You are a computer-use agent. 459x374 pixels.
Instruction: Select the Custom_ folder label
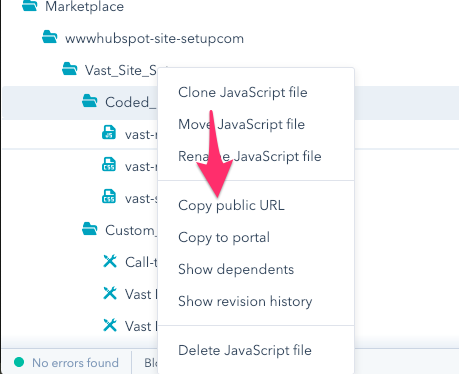130,230
